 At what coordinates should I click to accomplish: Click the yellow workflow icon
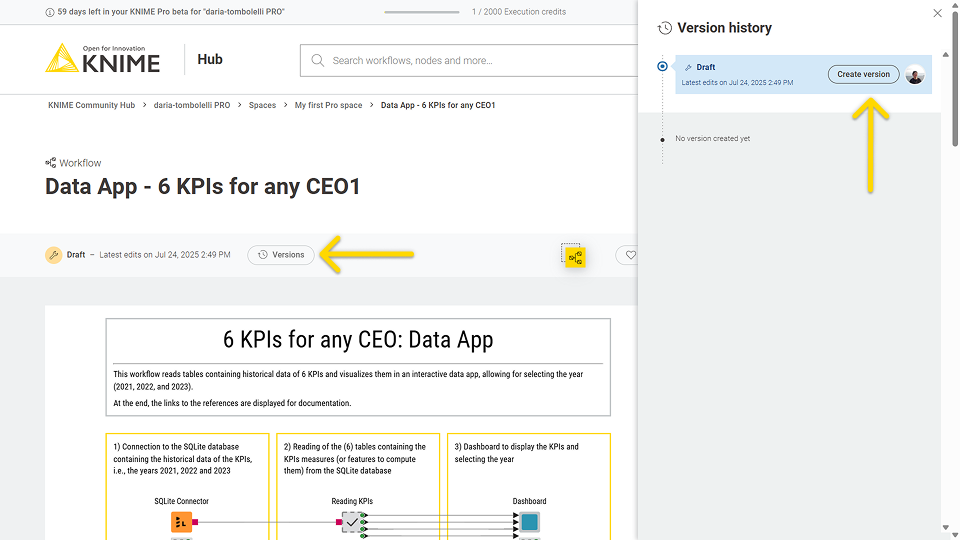pyautogui.click(x=575, y=257)
